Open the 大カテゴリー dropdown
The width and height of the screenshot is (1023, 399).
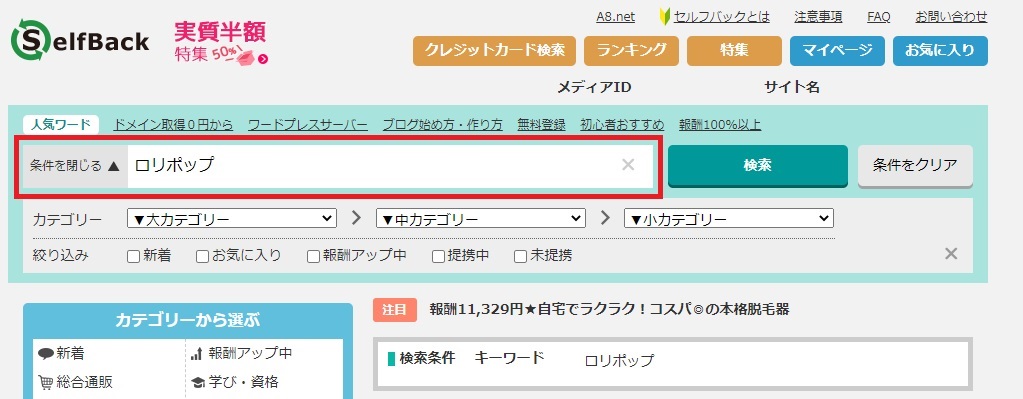[x=232, y=218]
